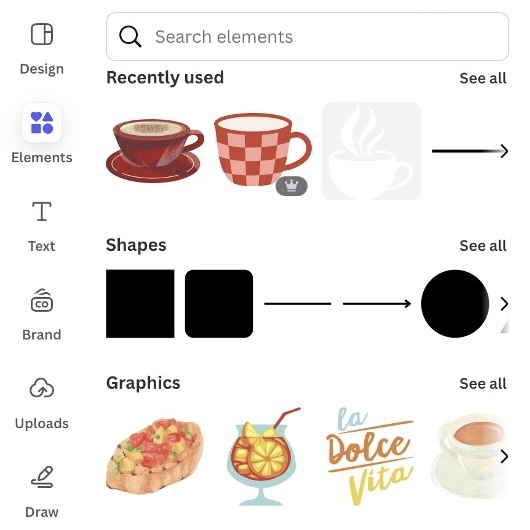530x530 pixels.
Task: See all Shapes
Action: pos(483,246)
